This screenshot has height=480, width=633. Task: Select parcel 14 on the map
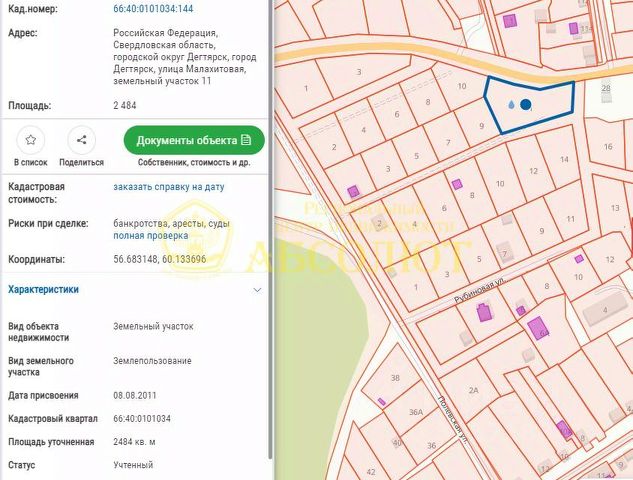click(562, 159)
